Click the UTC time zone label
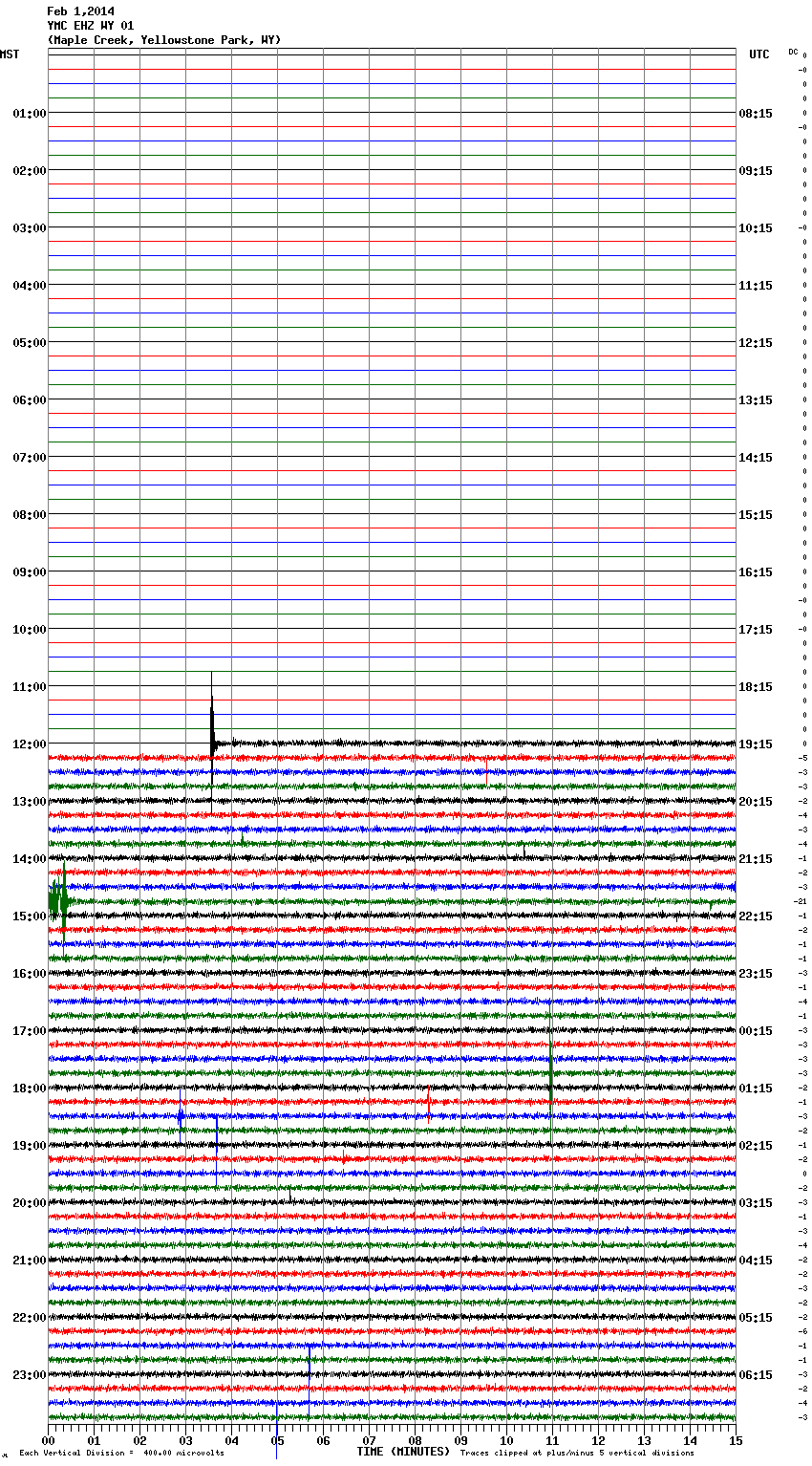 coord(759,54)
